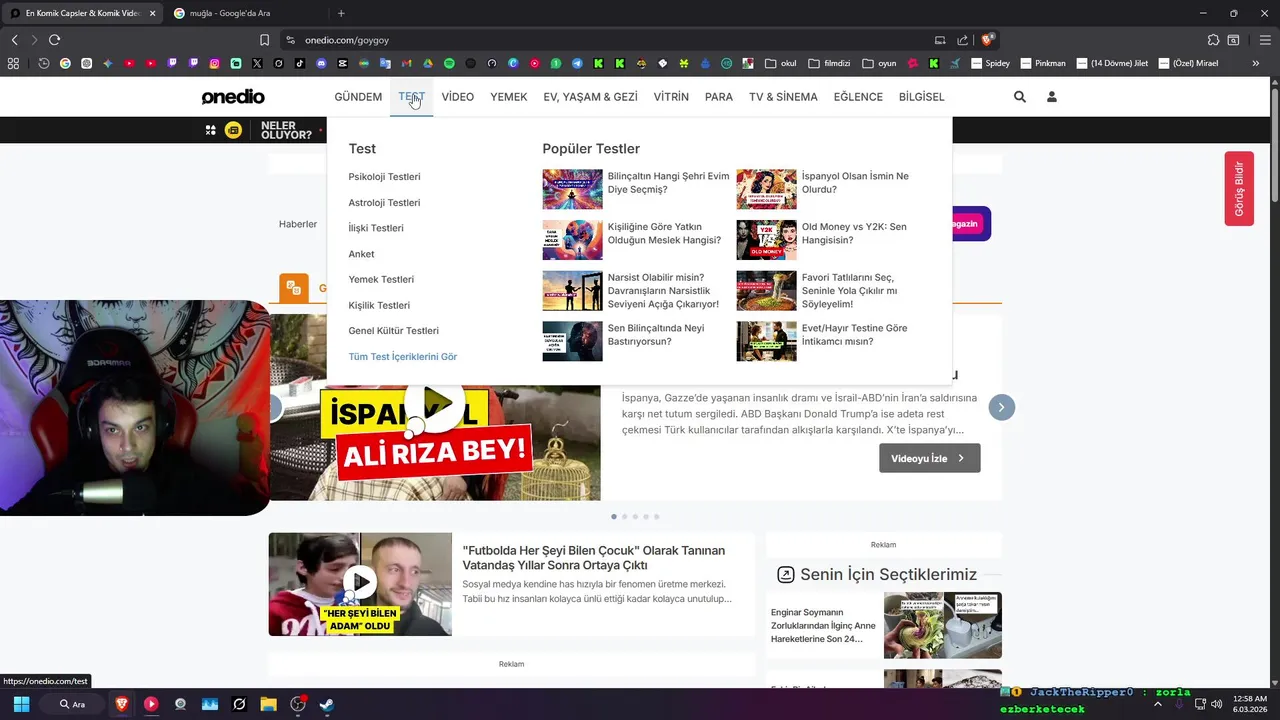
Task: Open the okul bookmarks folder
Action: [x=781, y=63]
